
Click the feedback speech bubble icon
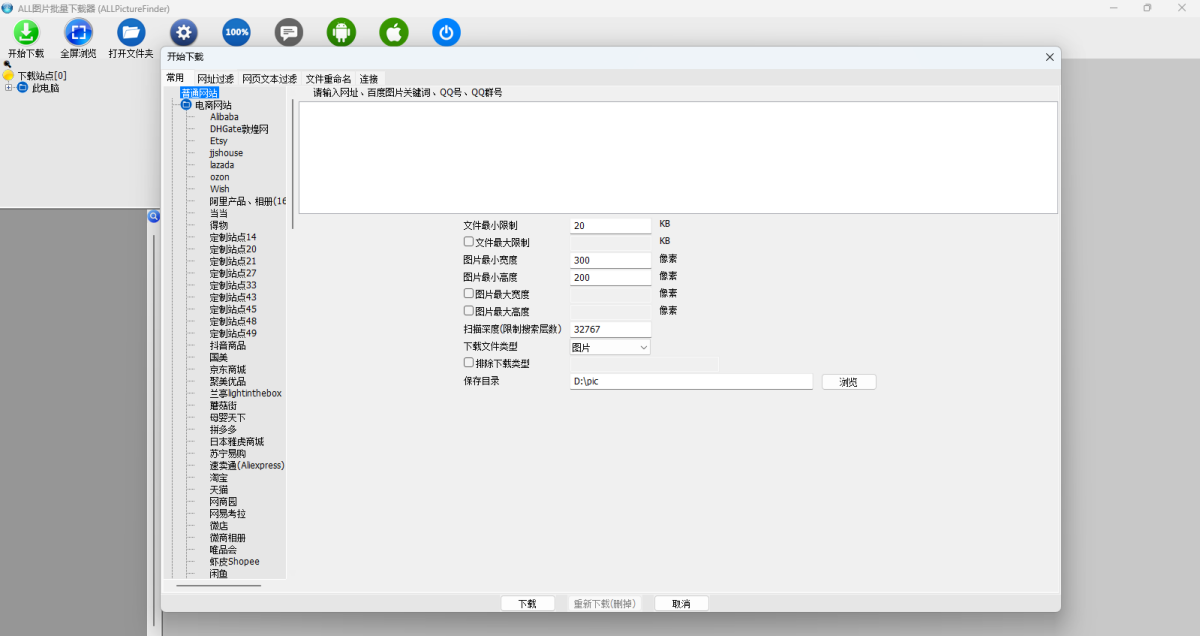coord(289,32)
